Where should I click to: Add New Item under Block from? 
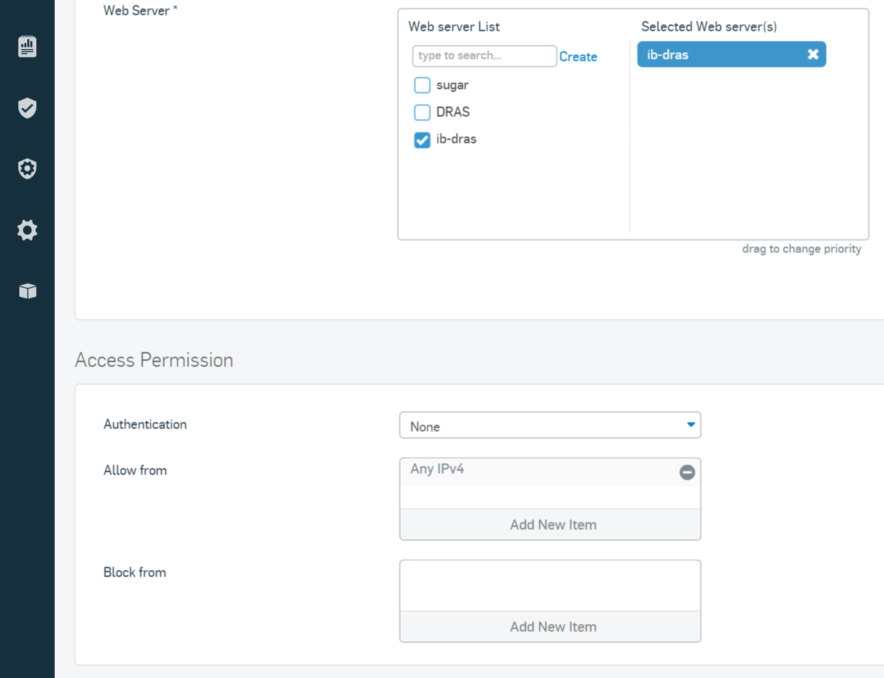tap(550, 627)
